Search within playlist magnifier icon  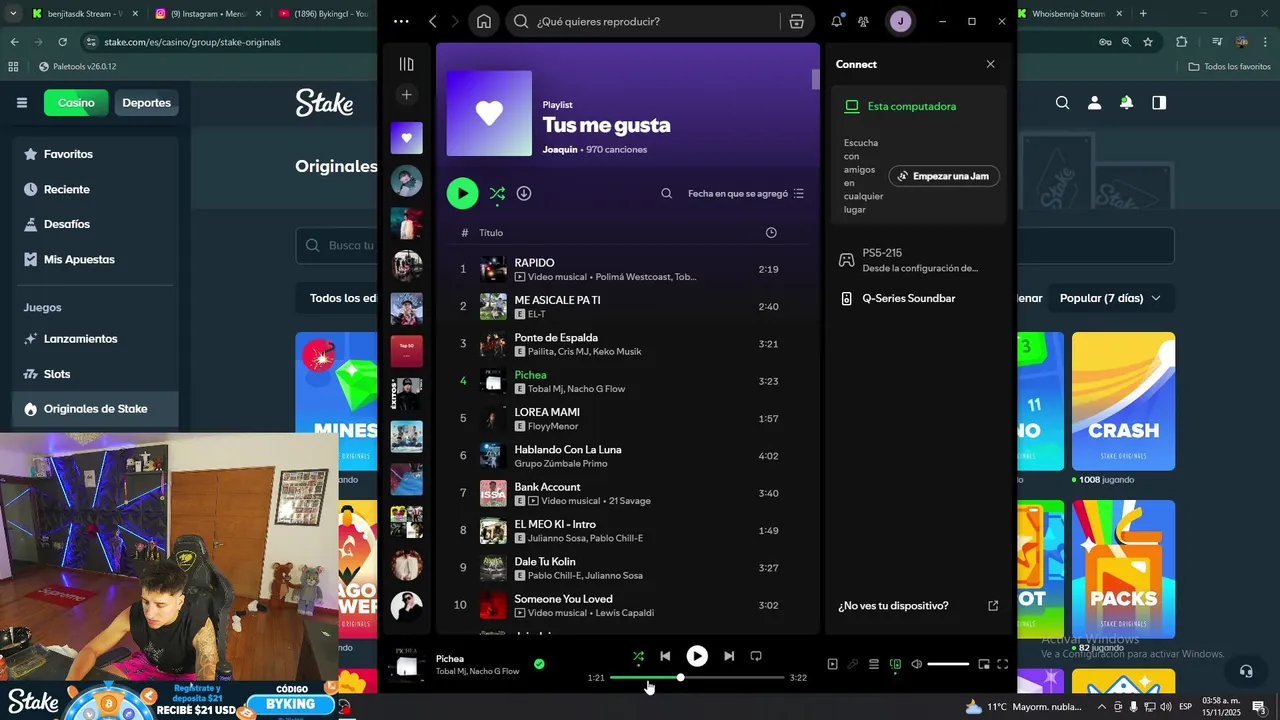[666, 194]
